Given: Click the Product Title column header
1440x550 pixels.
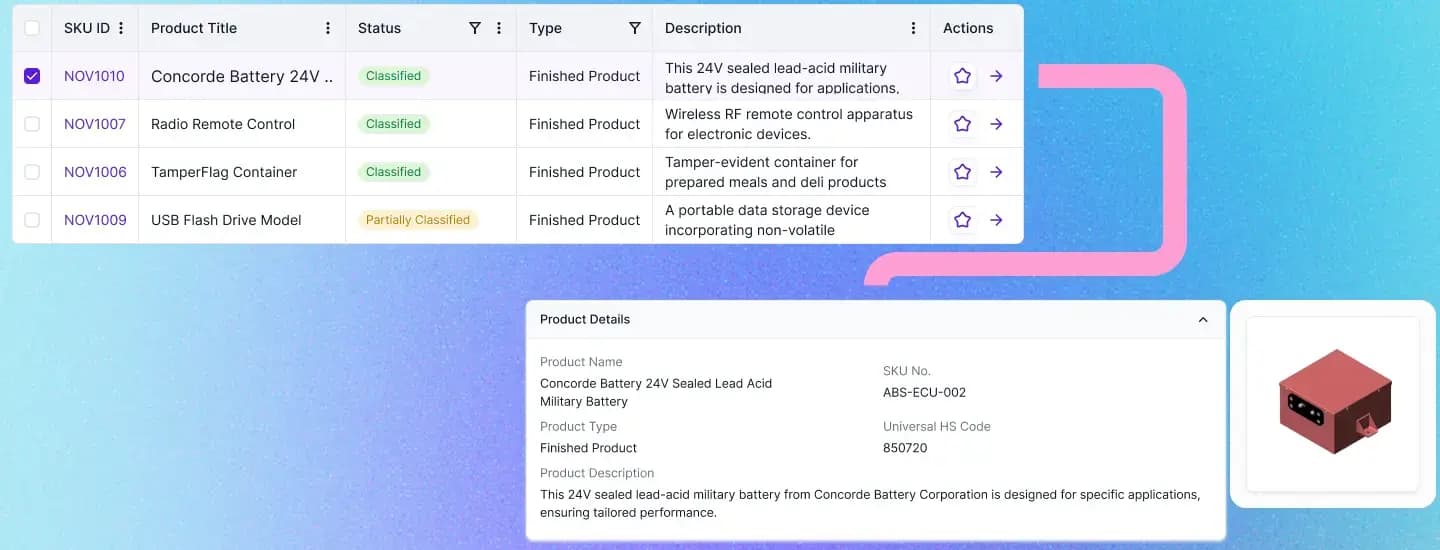Looking at the screenshot, I should click(194, 28).
